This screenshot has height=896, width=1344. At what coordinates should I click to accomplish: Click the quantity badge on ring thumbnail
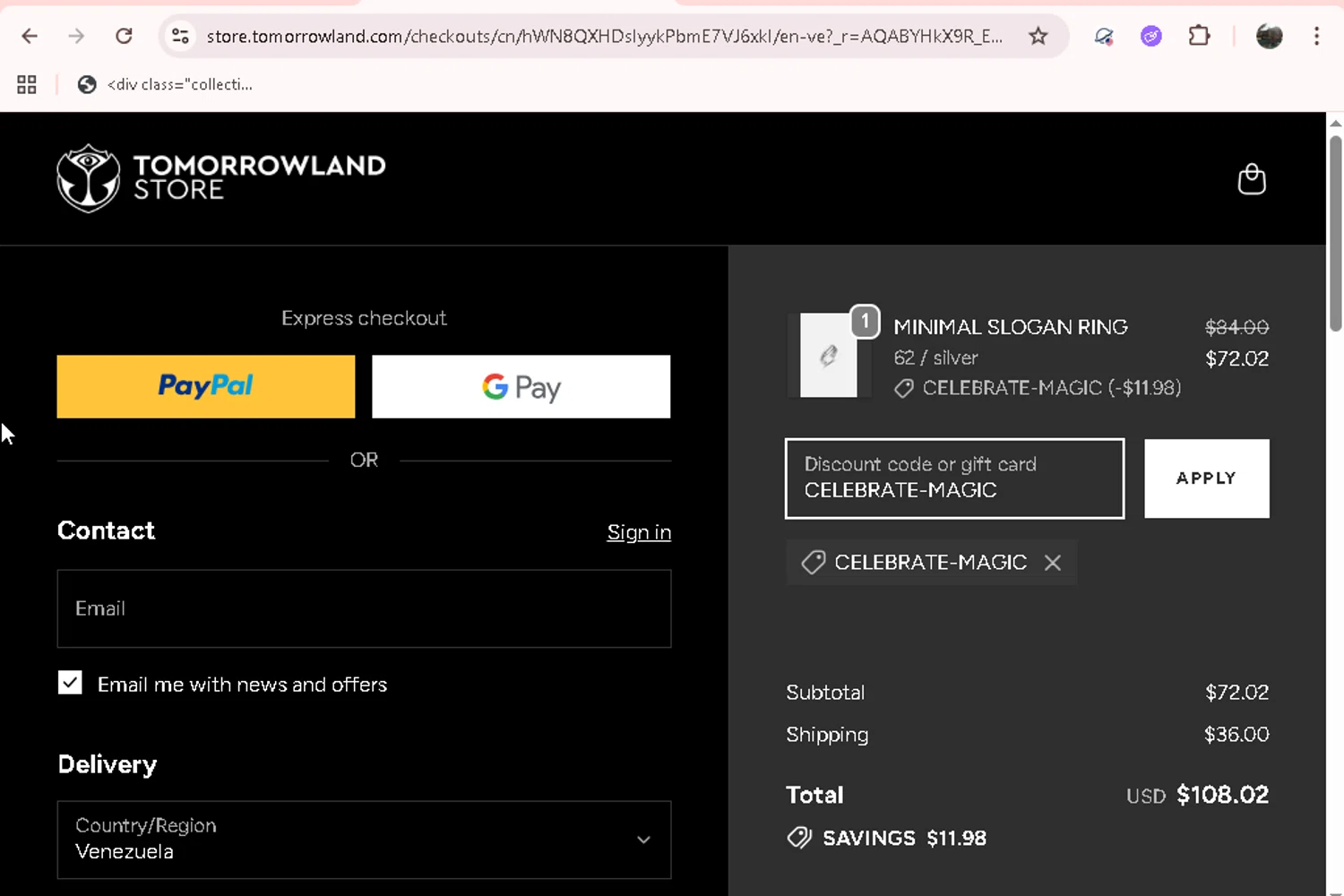(865, 321)
